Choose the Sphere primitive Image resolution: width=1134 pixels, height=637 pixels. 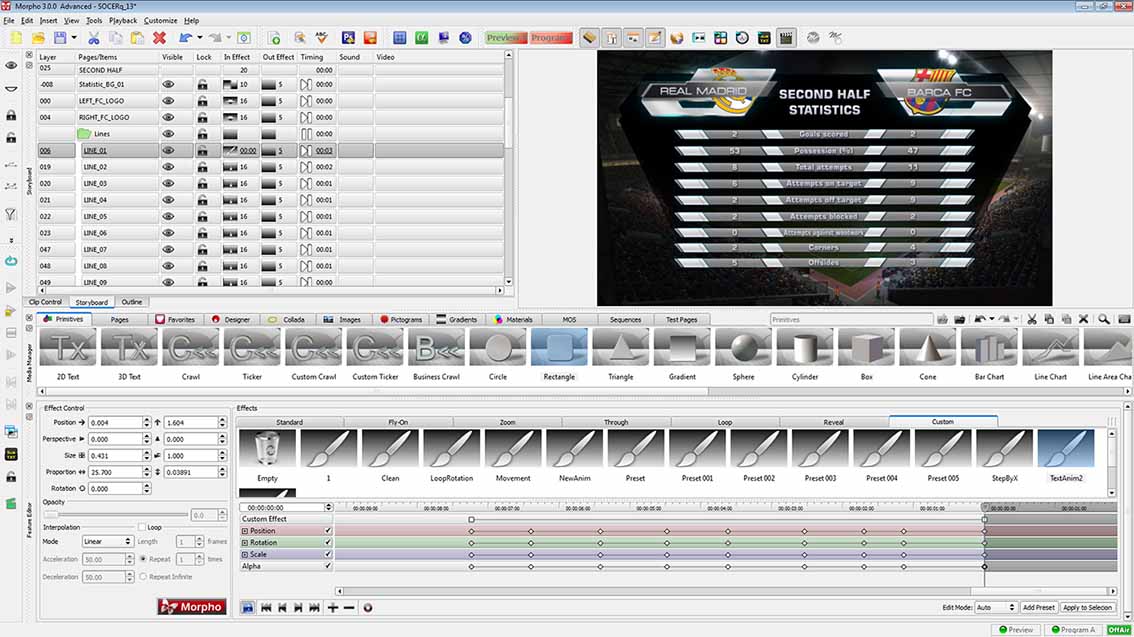pos(743,355)
